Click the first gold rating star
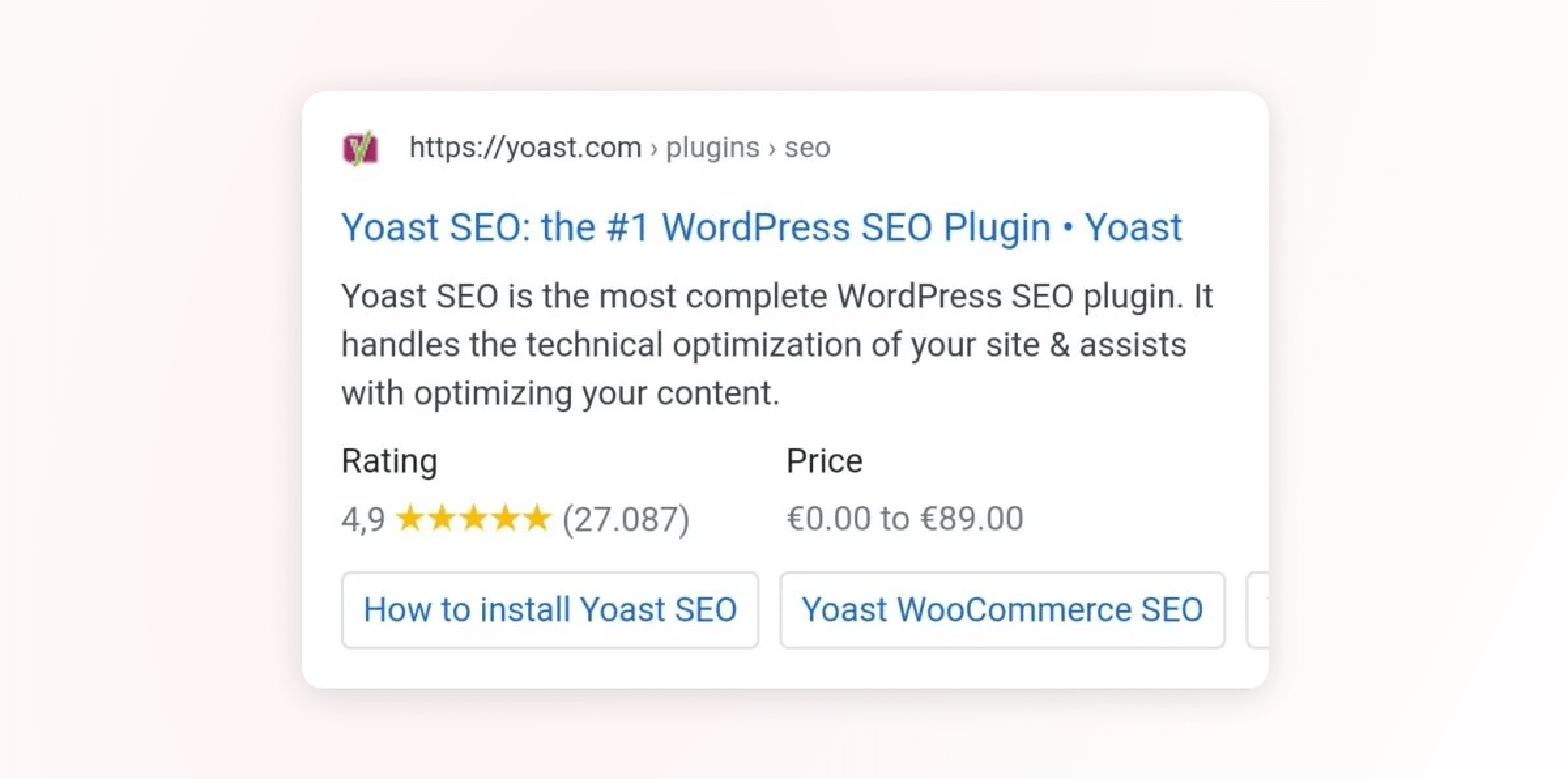This screenshot has height=779, width=1568. tap(410, 518)
